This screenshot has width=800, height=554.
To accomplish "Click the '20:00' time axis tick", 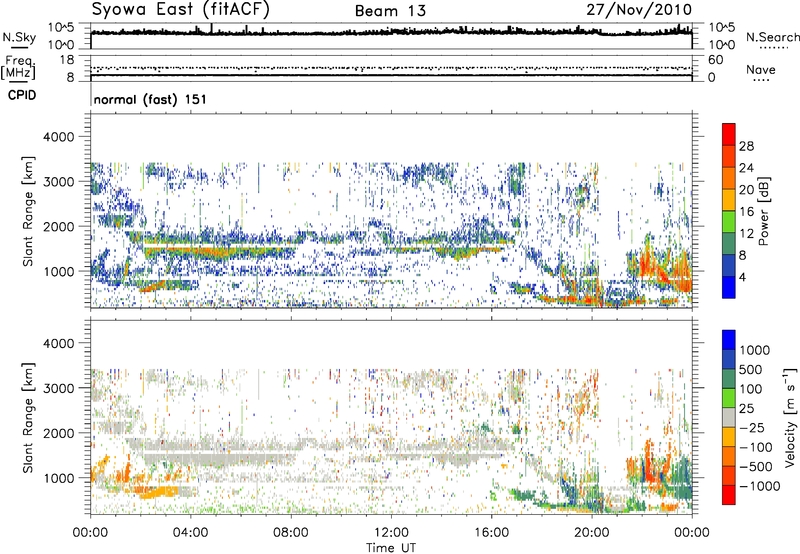I will click(592, 532).
